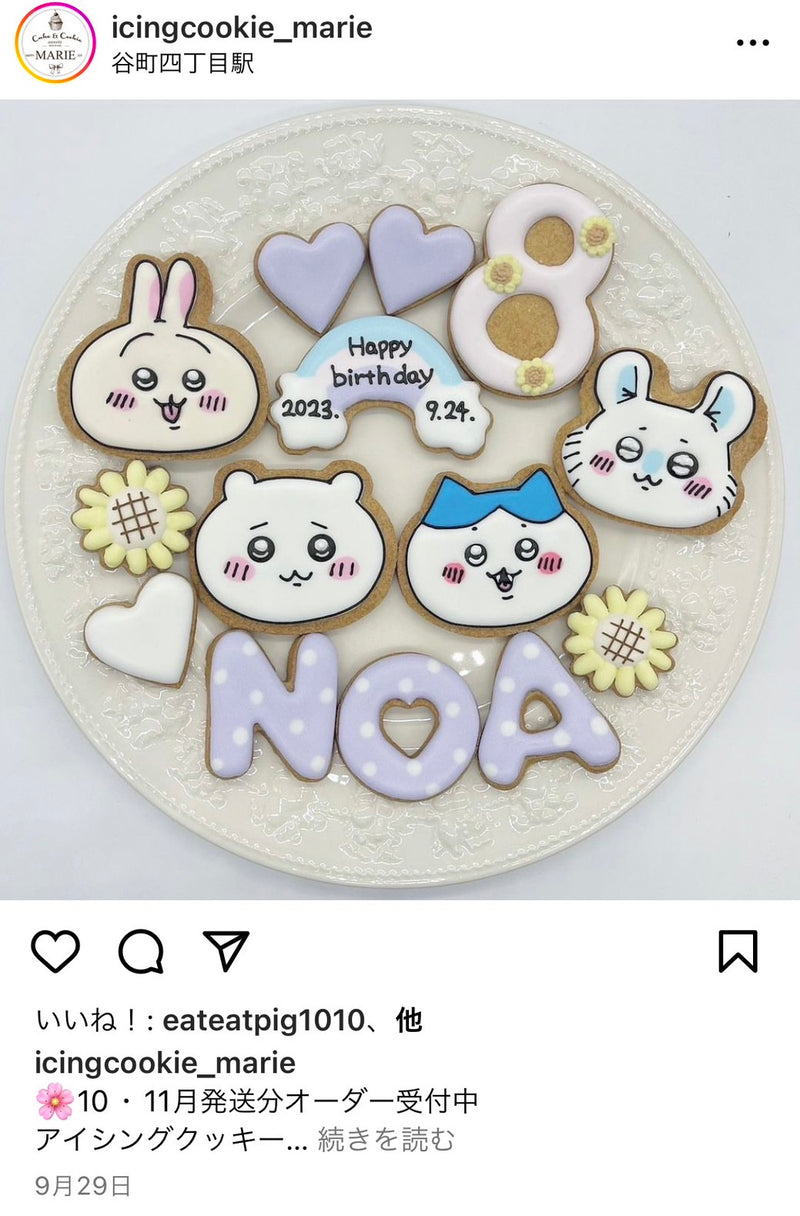Tap the 9月29日 post date
800x1216 pixels.
click(83, 1186)
